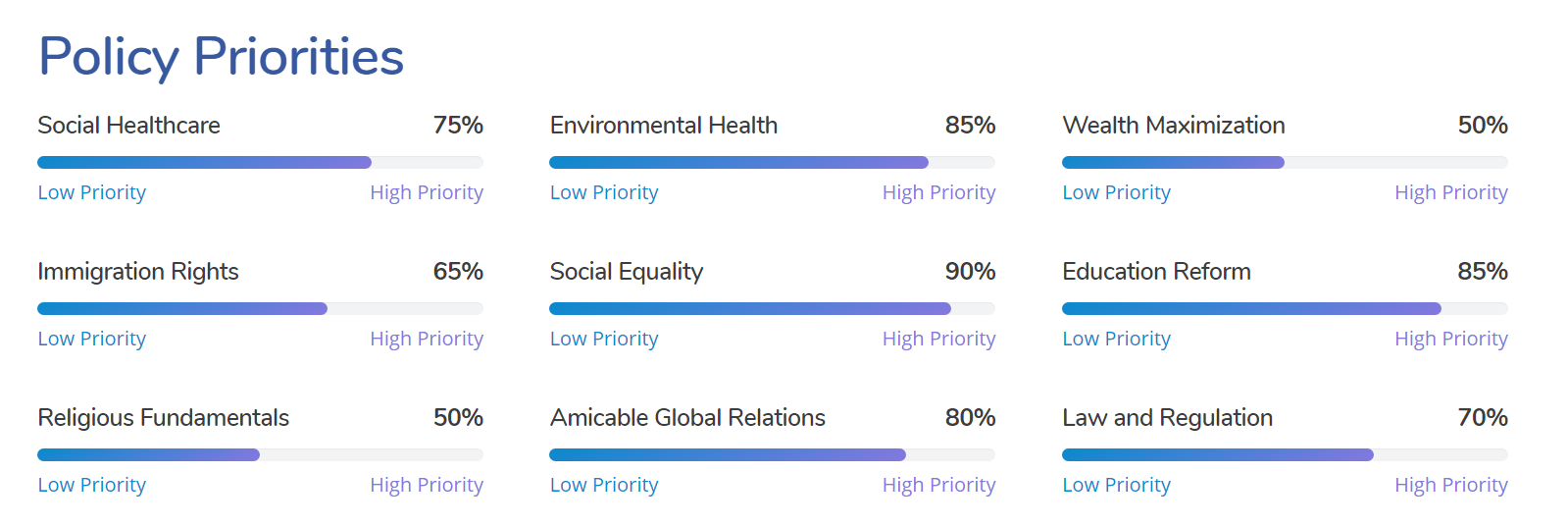
Task: Click the Social Healthcare progress bar
Action: tap(260, 162)
